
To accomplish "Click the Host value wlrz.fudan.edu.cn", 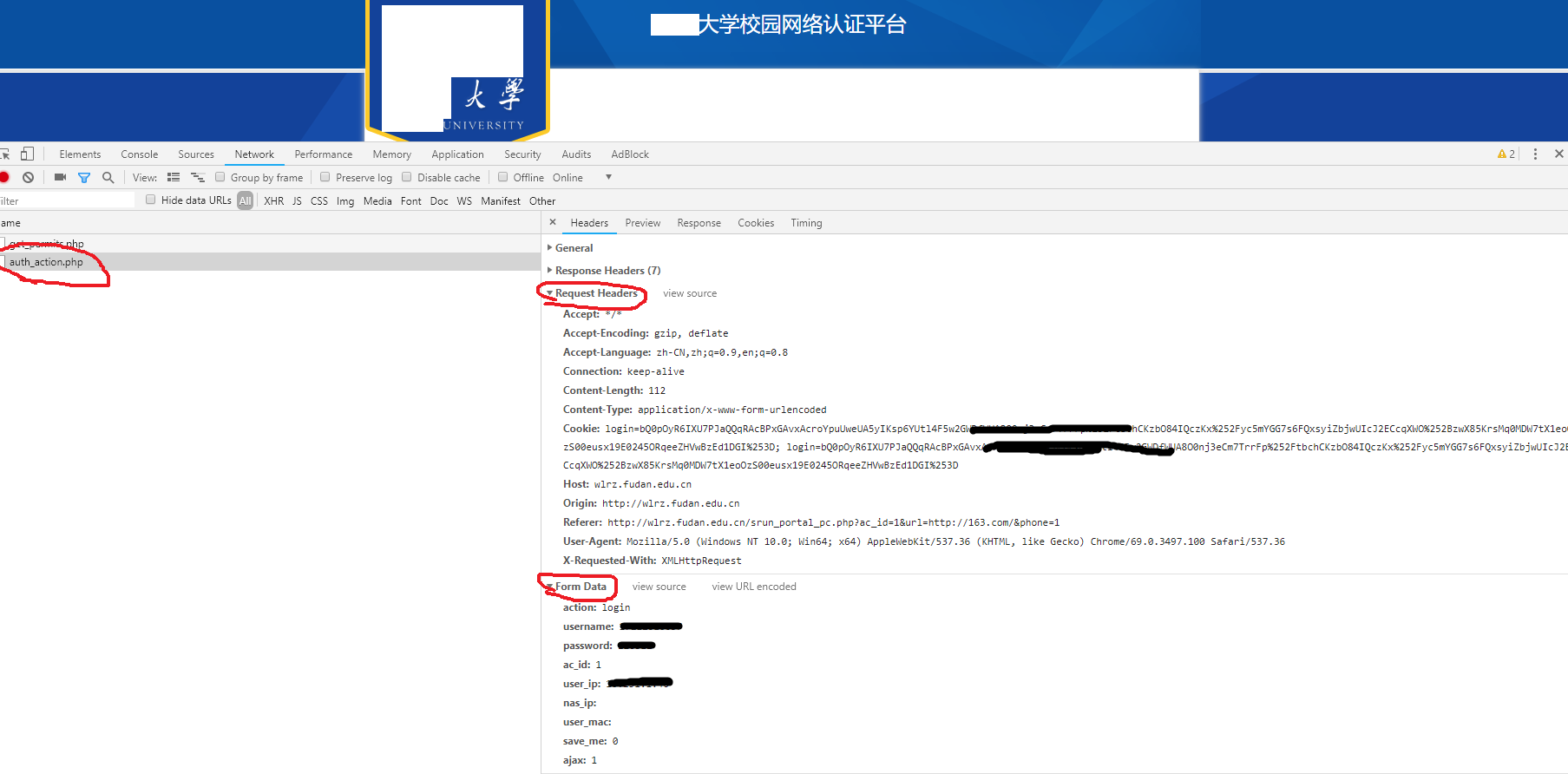I will pyautogui.click(x=643, y=484).
